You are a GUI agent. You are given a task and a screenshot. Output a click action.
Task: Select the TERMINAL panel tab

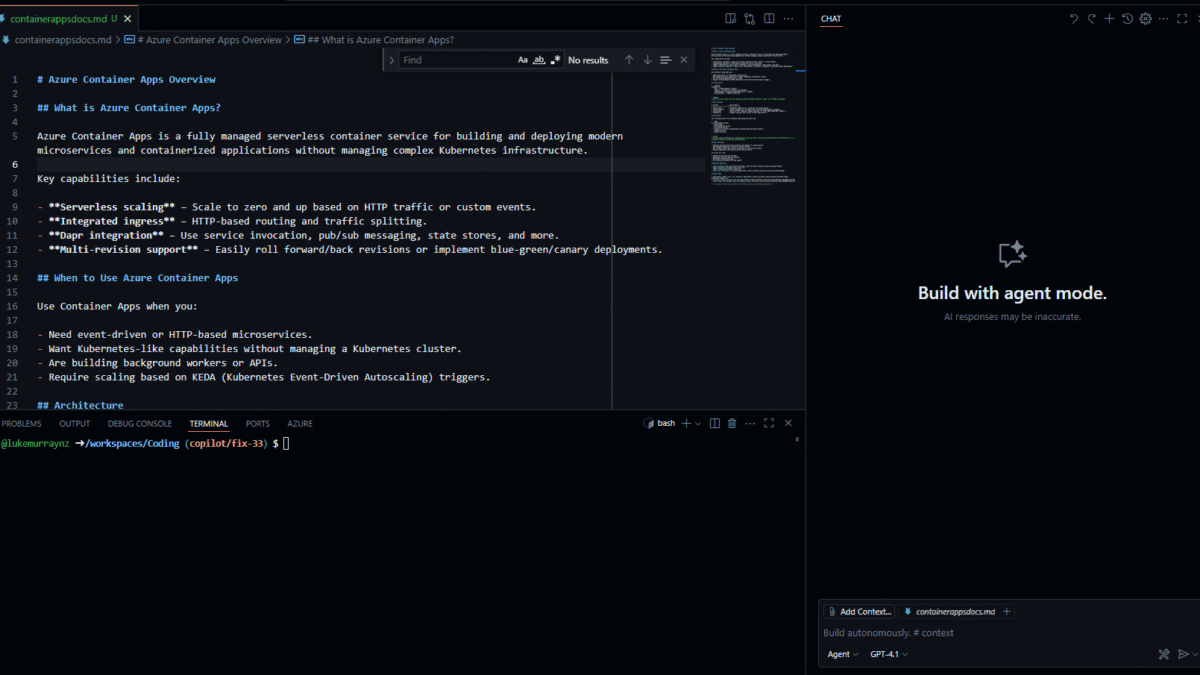(x=209, y=424)
